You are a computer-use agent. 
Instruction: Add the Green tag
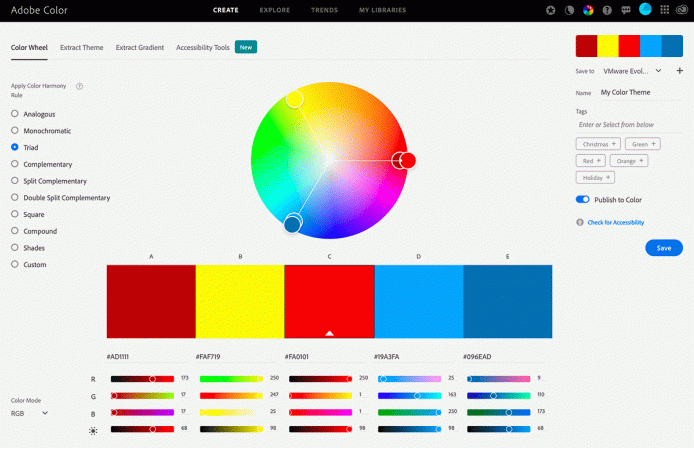click(643, 144)
